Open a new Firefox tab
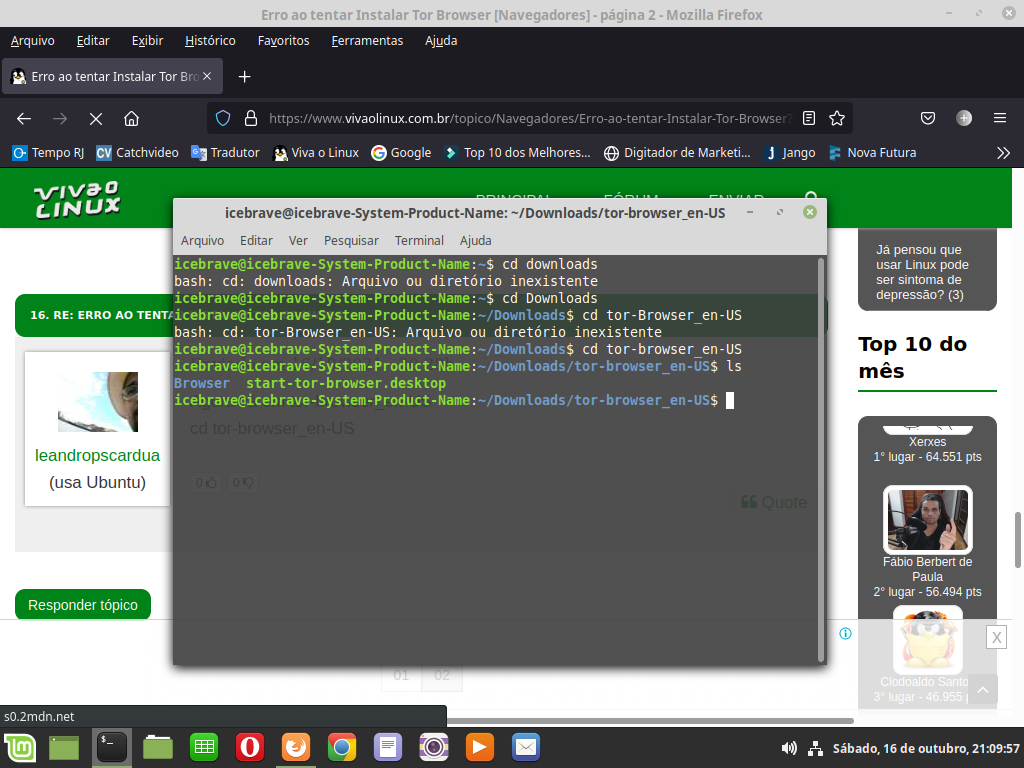Image resolution: width=1024 pixels, height=768 pixels. click(x=244, y=76)
